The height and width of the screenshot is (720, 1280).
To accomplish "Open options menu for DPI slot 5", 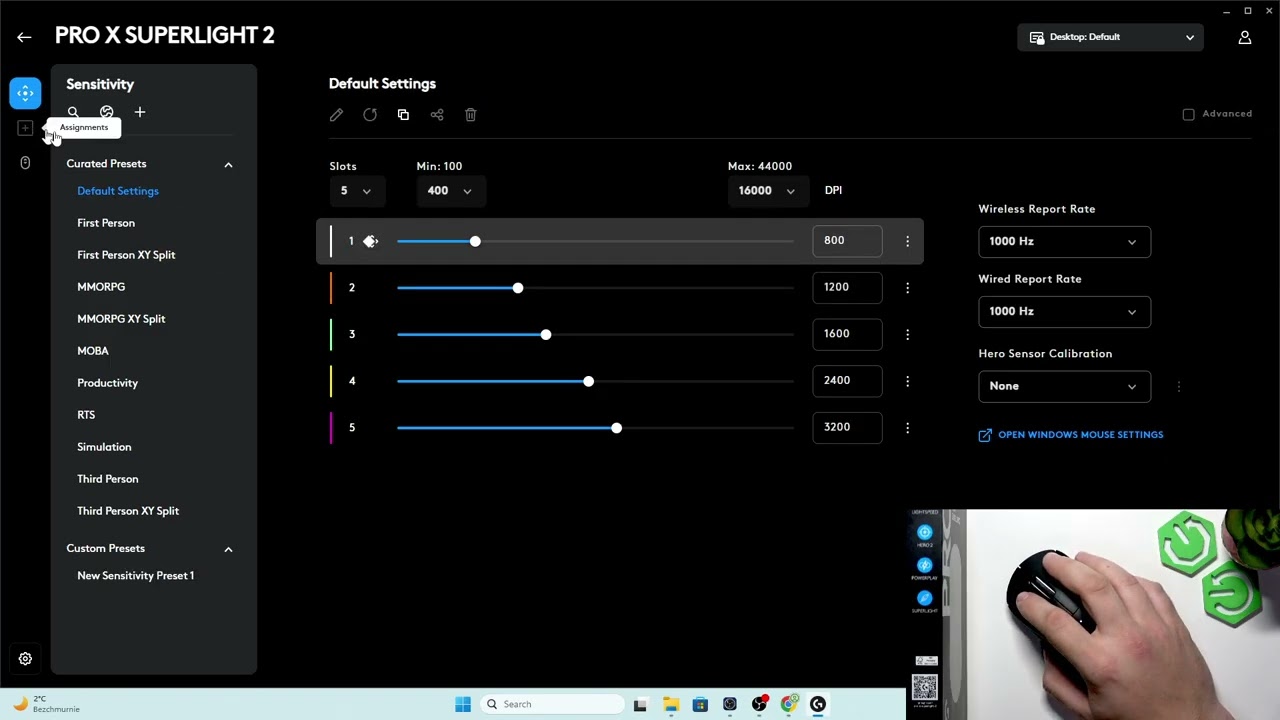I will (x=907, y=428).
